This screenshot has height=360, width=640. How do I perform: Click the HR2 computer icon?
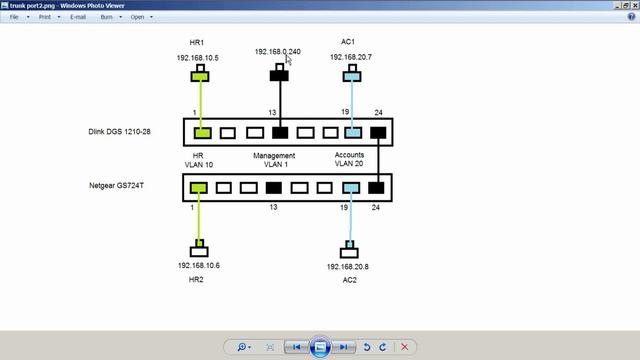[x=199, y=248]
